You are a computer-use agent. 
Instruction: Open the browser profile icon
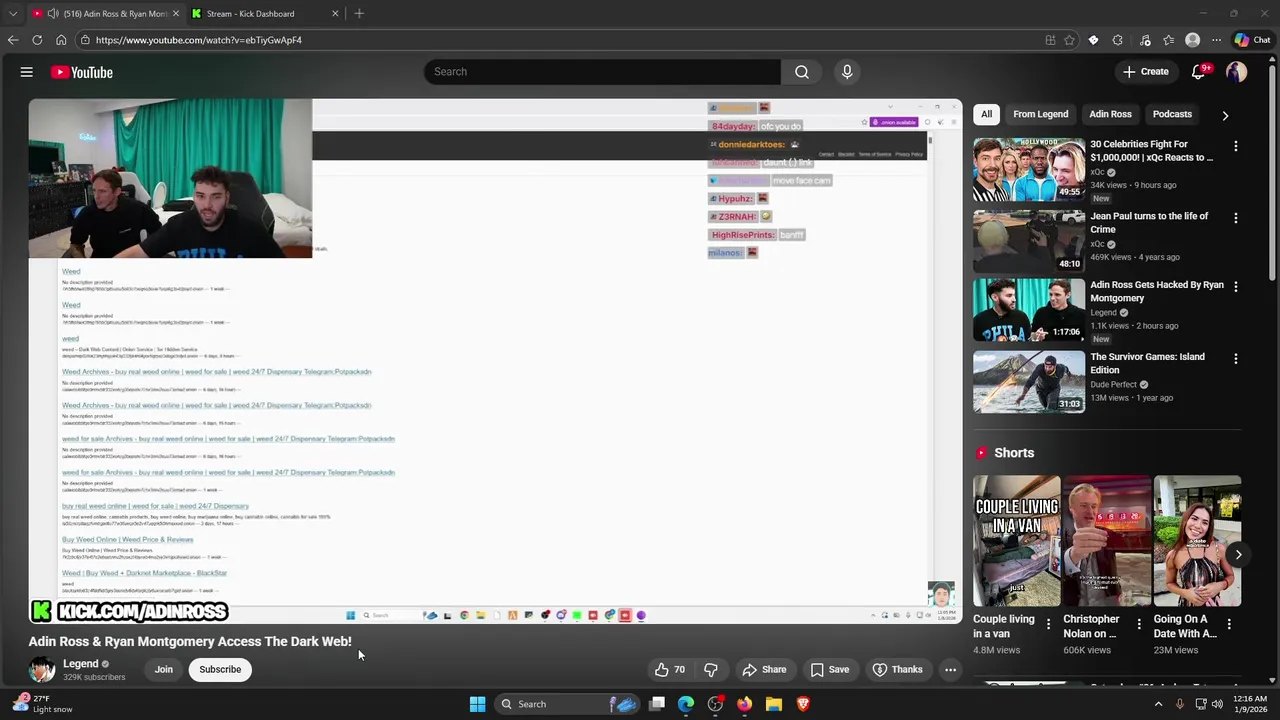point(1192,40)
